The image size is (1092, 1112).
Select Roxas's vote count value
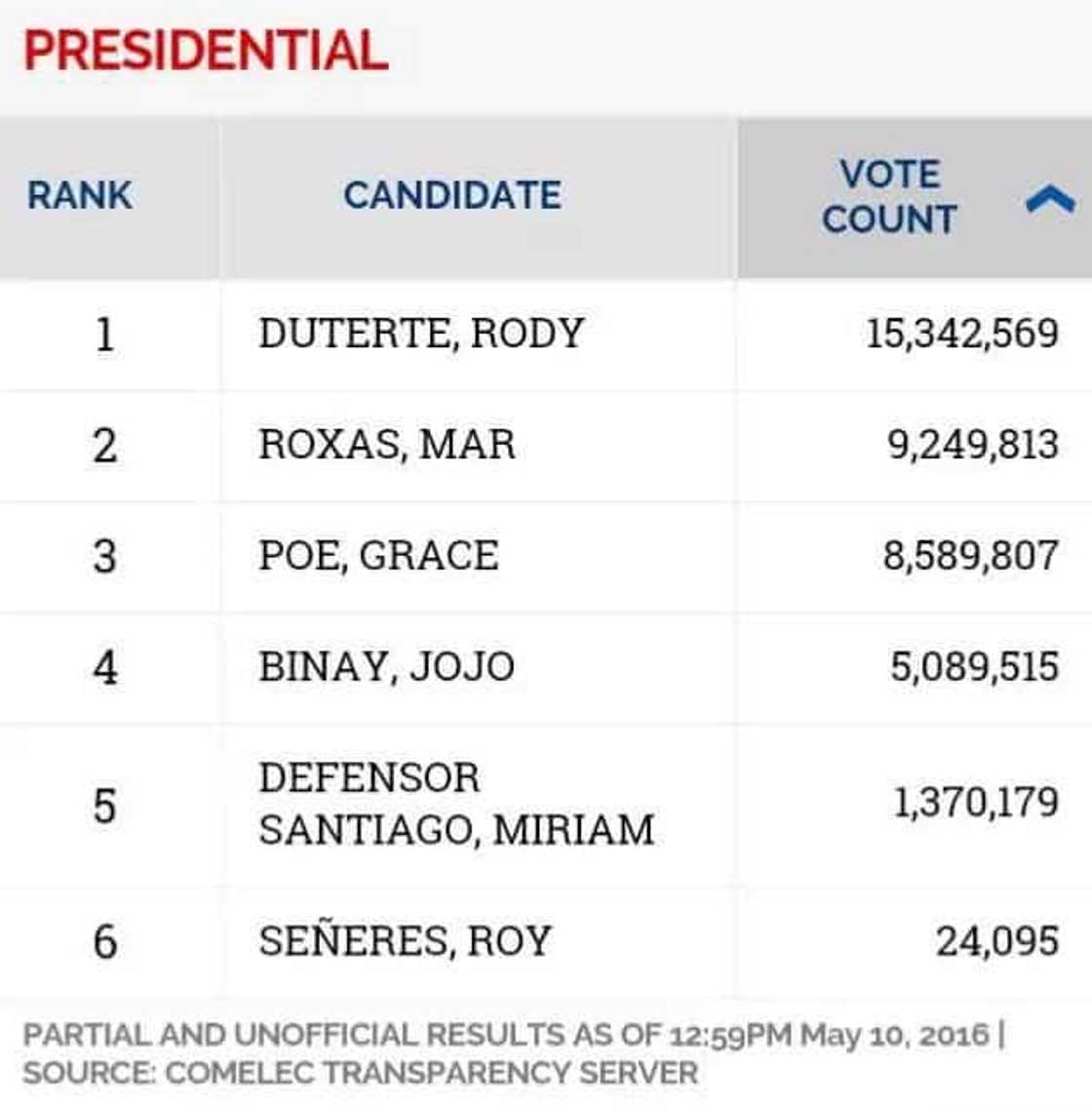coord(975,444)
